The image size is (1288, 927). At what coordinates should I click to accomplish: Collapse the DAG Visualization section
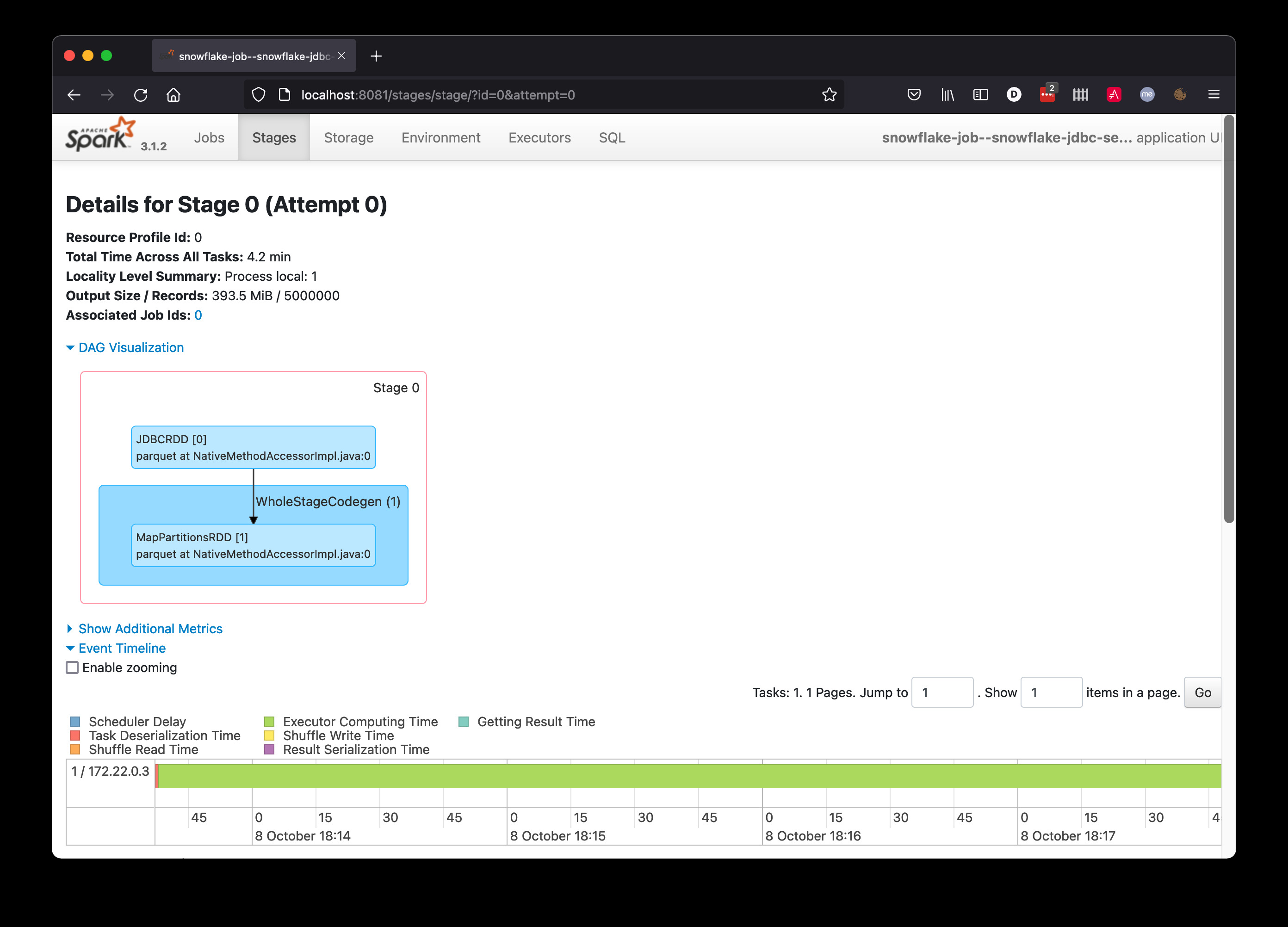click(125, 347)
